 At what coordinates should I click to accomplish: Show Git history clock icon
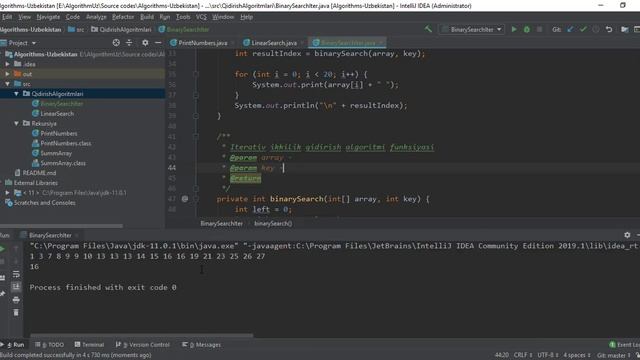coord(596,29)
